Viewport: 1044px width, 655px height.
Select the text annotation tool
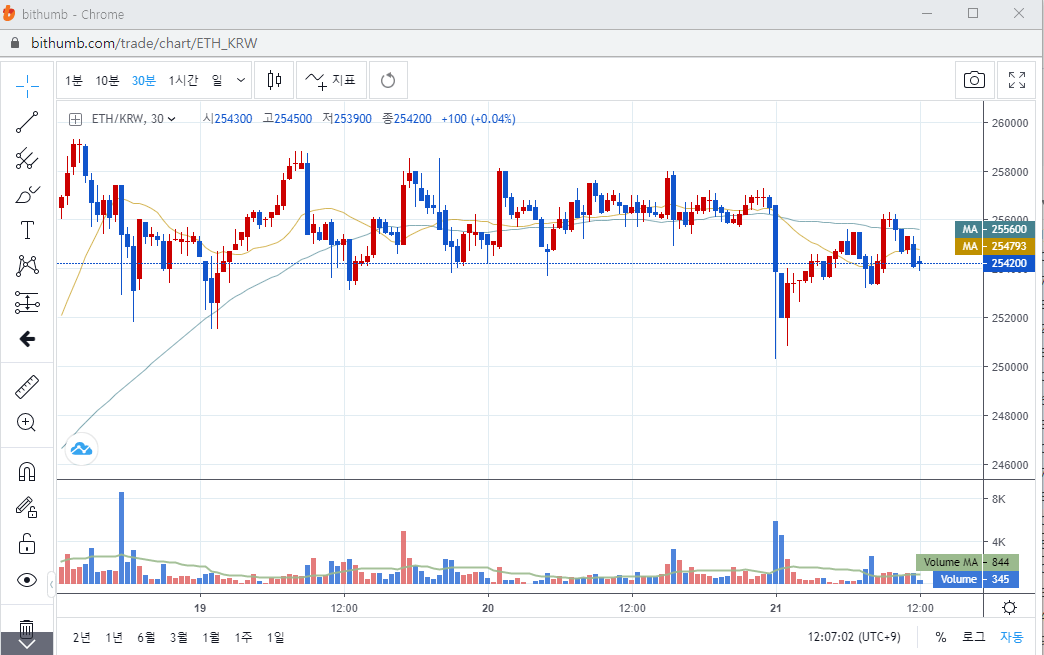point(27,230)
